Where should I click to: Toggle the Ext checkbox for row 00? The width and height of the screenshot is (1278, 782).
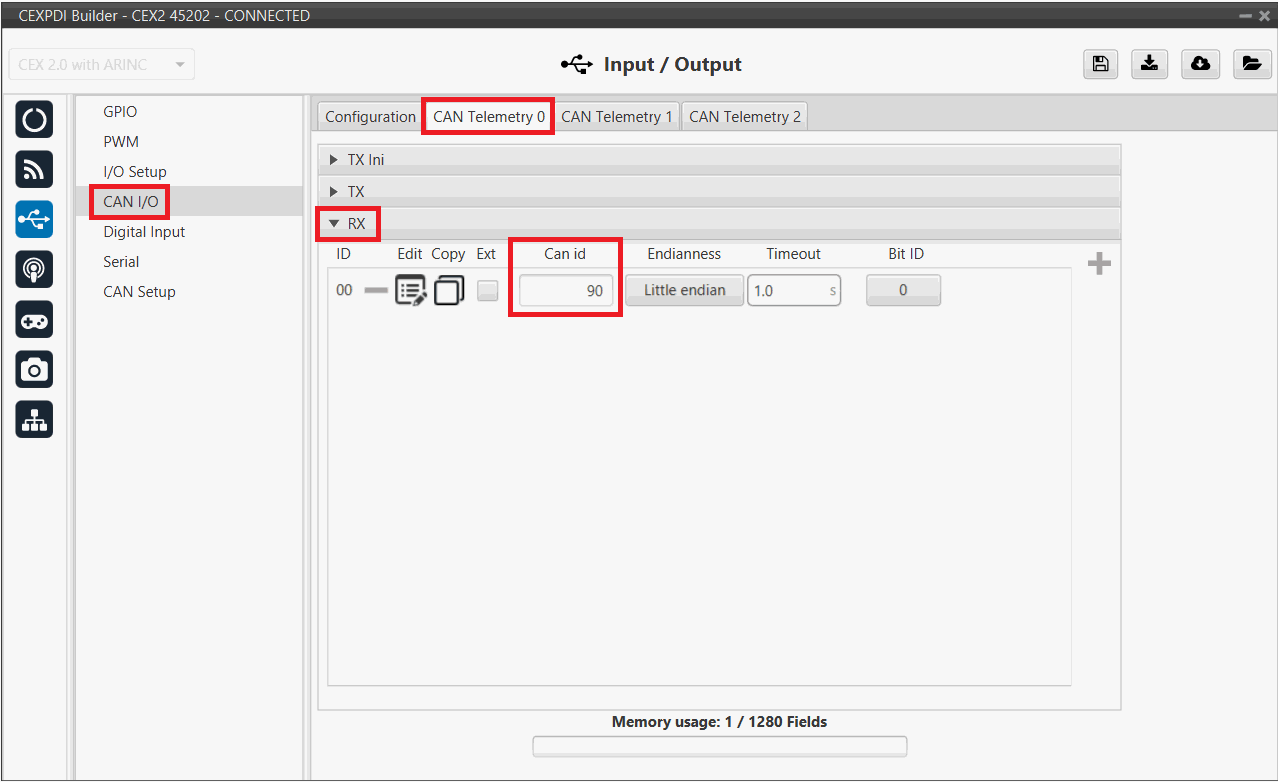pos(487,291)
